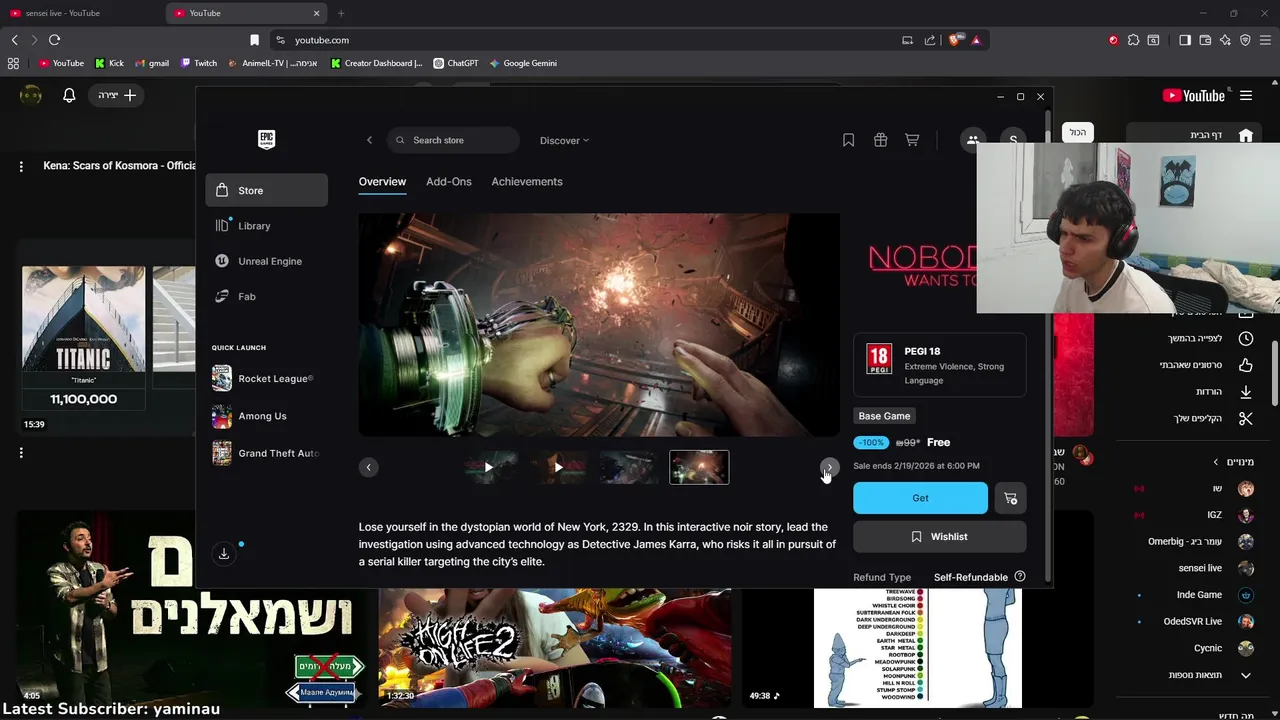This screenshot has height=720, width=1280.
Task: Open the Epic shopping cart icon
Action: 912,140
